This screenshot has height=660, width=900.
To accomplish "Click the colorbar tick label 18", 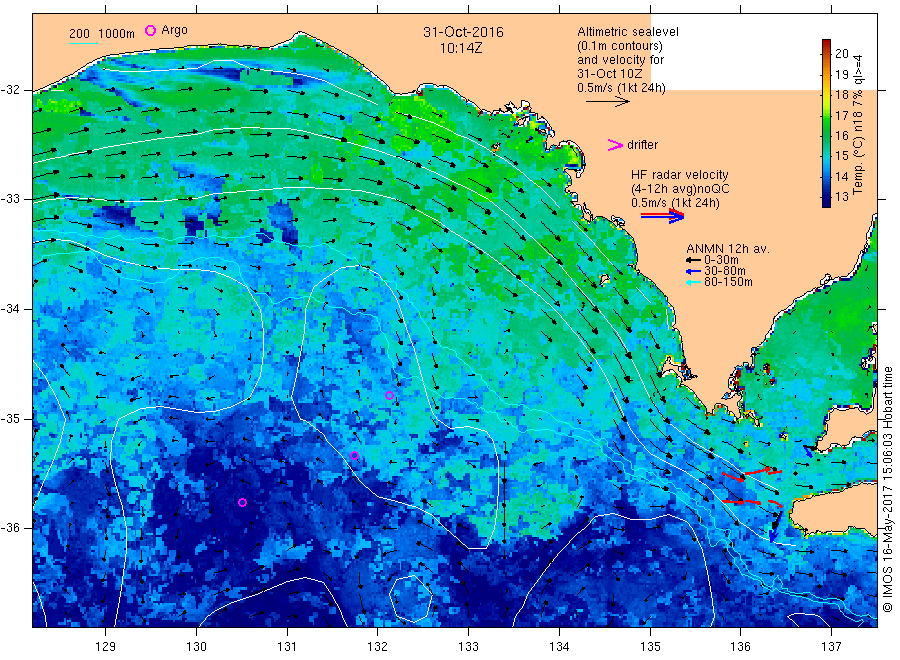I will [842, 95].
